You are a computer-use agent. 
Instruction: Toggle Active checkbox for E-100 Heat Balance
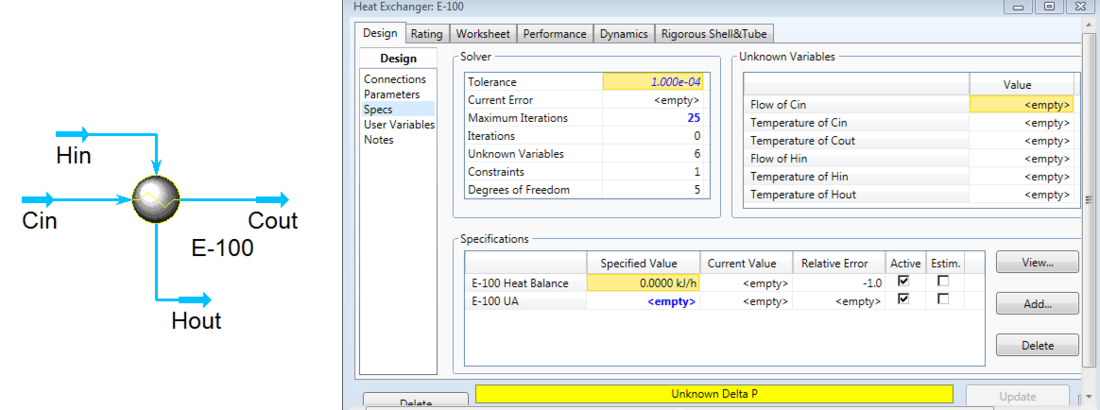point(905,282)
